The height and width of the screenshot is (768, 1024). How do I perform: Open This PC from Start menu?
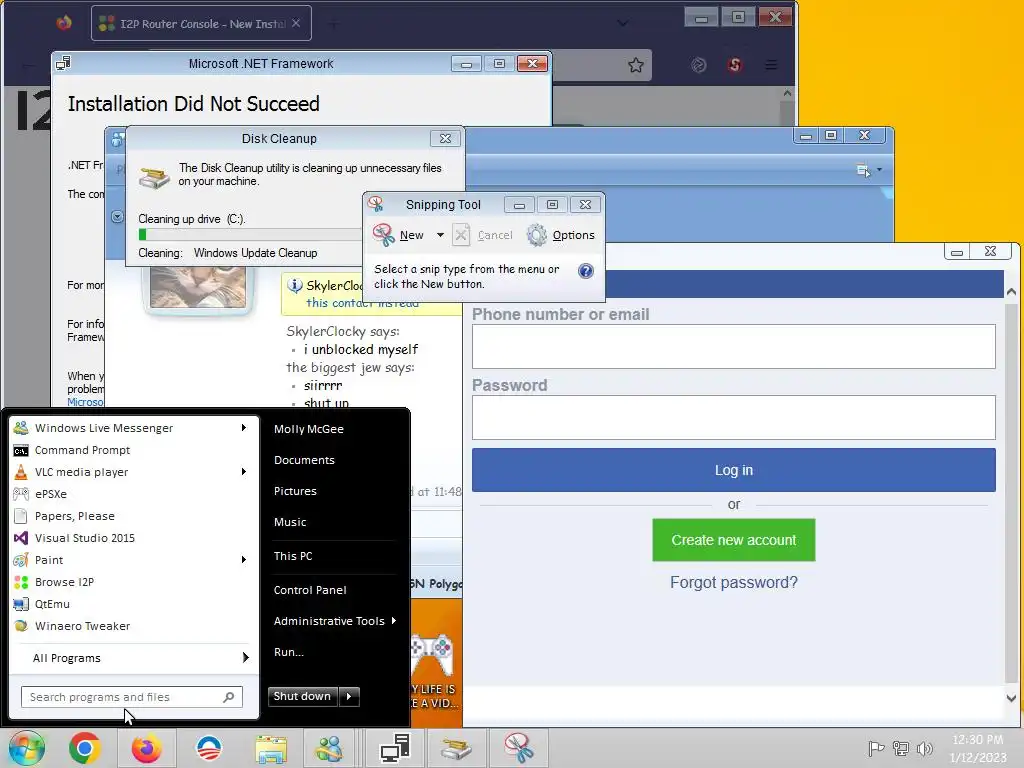point(293,556)
